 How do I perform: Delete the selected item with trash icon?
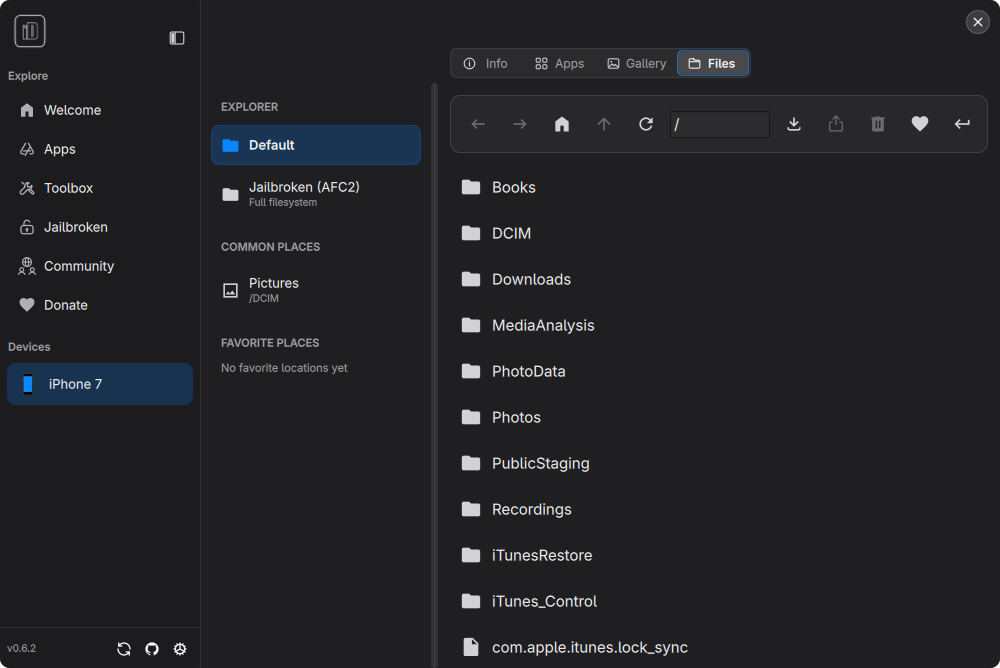pyautogui.click(x=878, y=124)
